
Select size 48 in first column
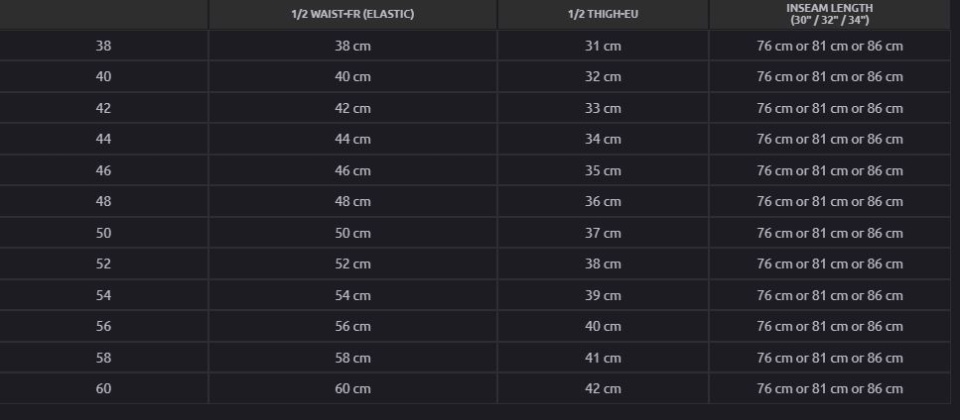tap(103, 201)
